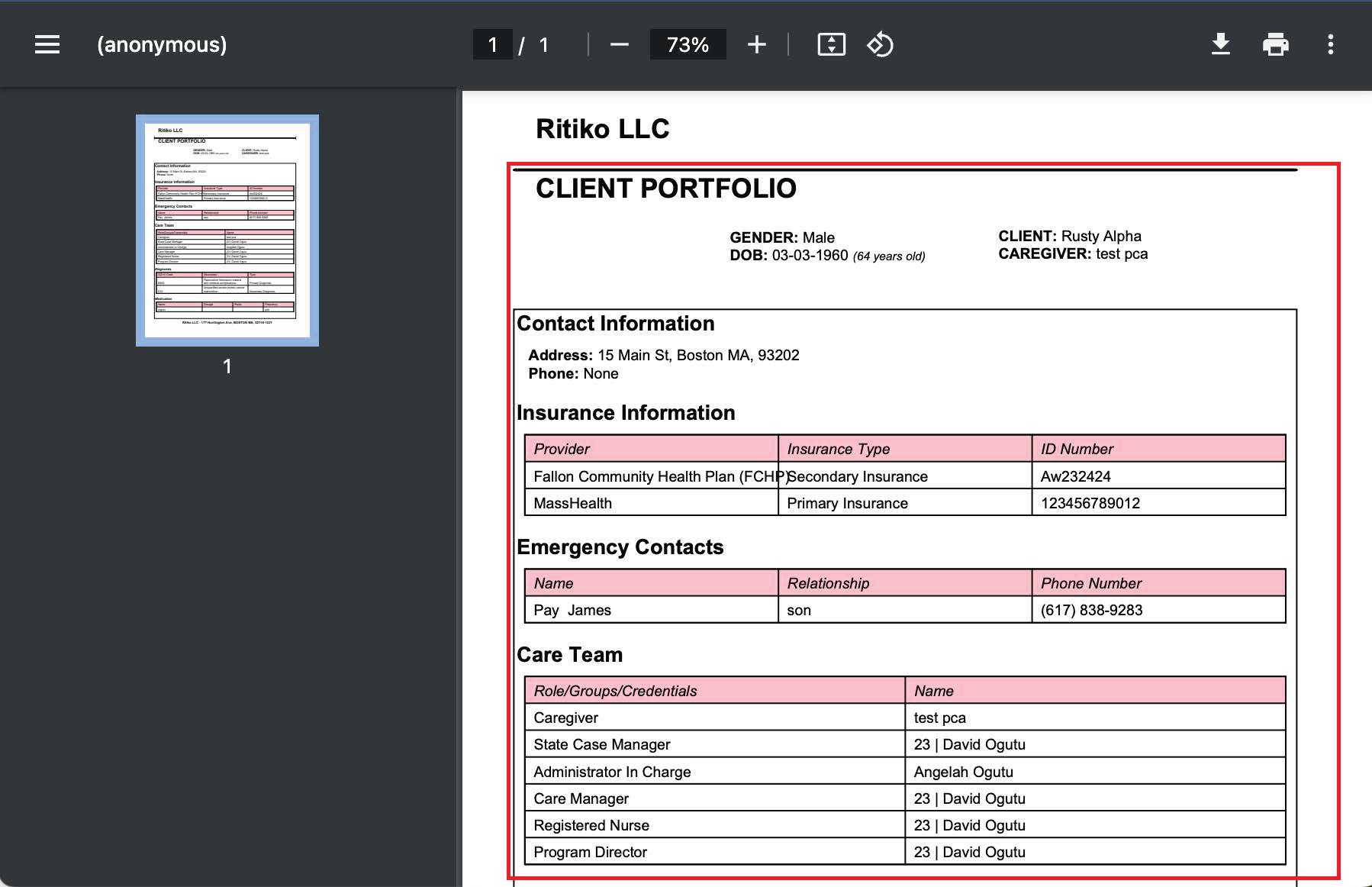1372x887 pixels.
Task: Click the Contact Information section heading
Action: click(615, 324)
